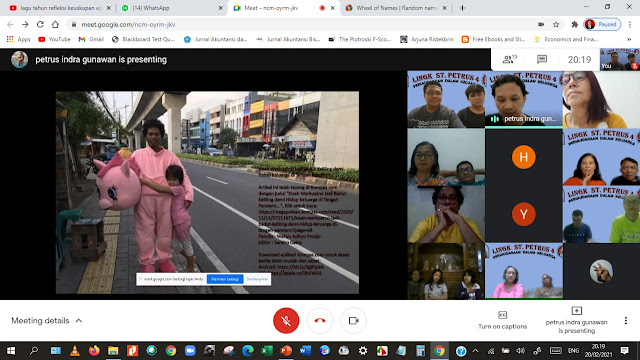This screenshot has height=360, width=640.
Task: Open the YouTube bookmark
Action: [x=54, y=39]
